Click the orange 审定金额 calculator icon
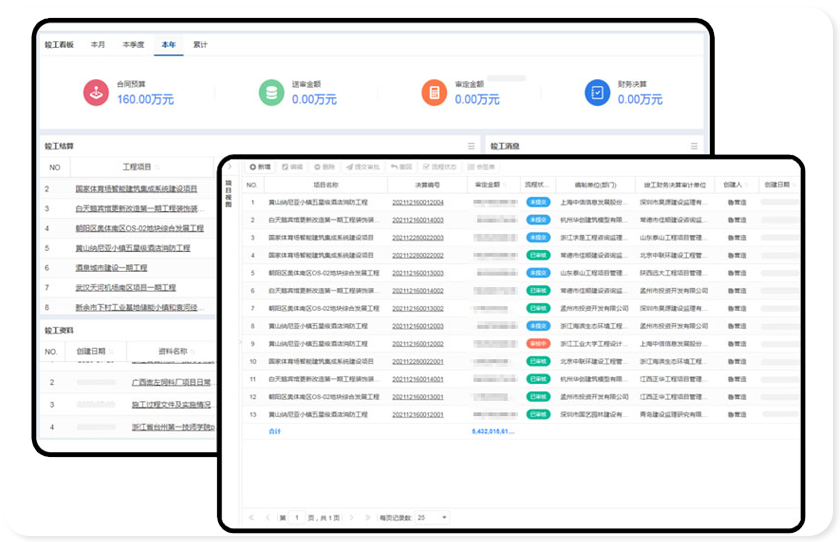This screenshot has height=542, width=840. click(x=434, y=93)
